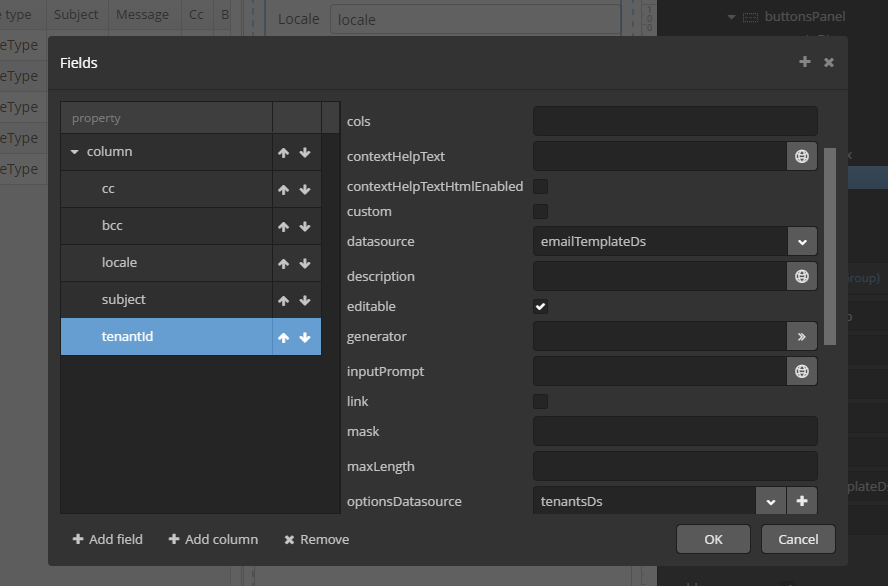Open localization globe for contextHelpText
888x586 pixels.
(801, 156)
